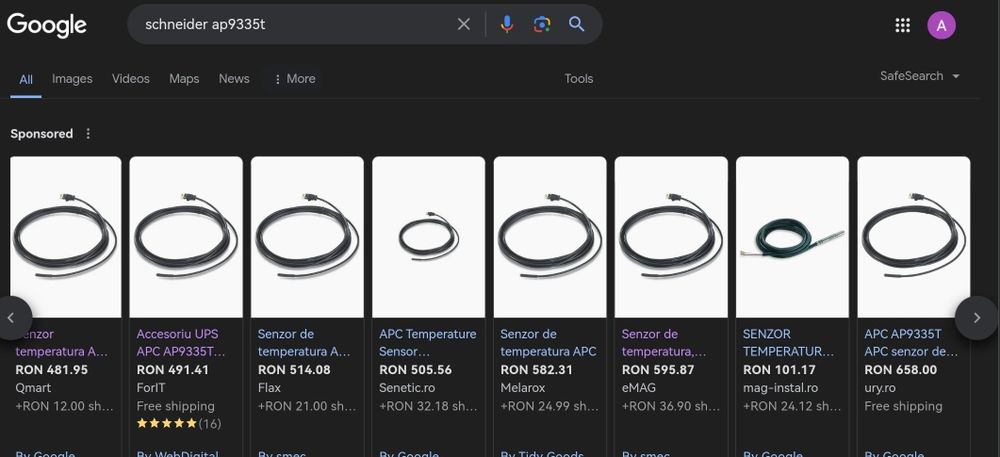This screenshot has width=1000, height=457.
Task: Expand the SafeSearch dropdown
Action: coord(920,76)
